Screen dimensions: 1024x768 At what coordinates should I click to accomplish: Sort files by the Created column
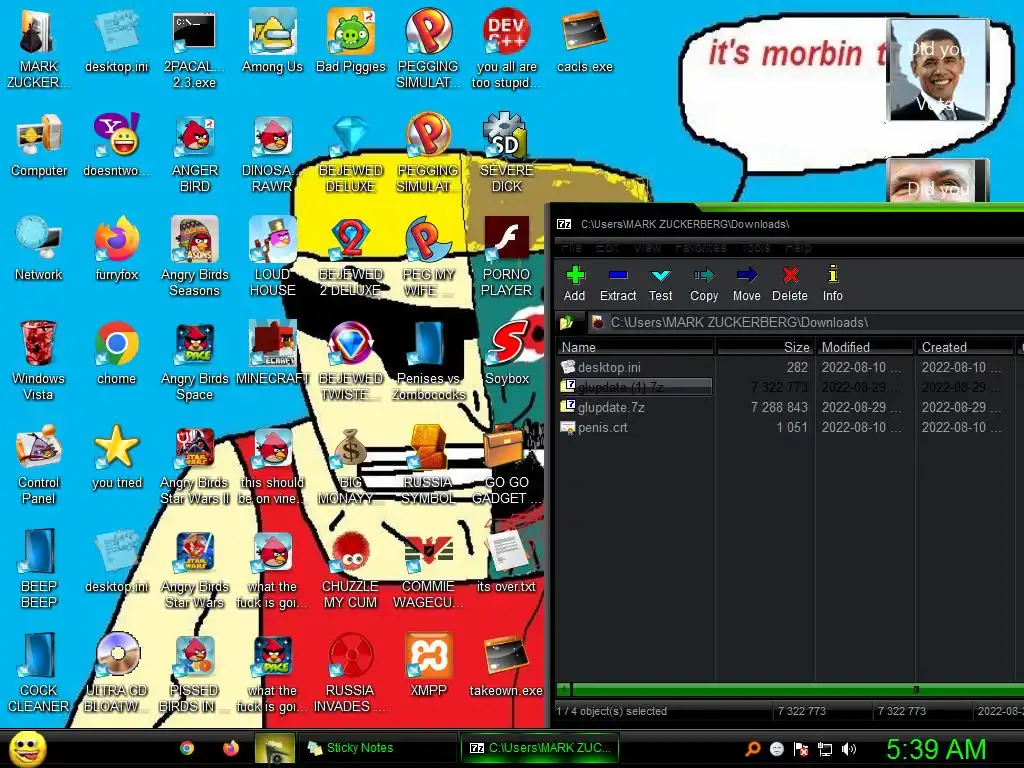[x=965, y=347]
